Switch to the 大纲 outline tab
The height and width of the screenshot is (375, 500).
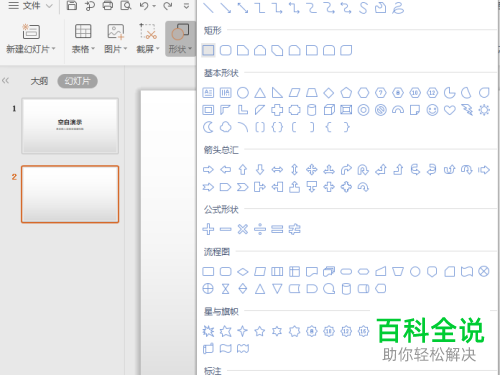[x=39, y=81]
